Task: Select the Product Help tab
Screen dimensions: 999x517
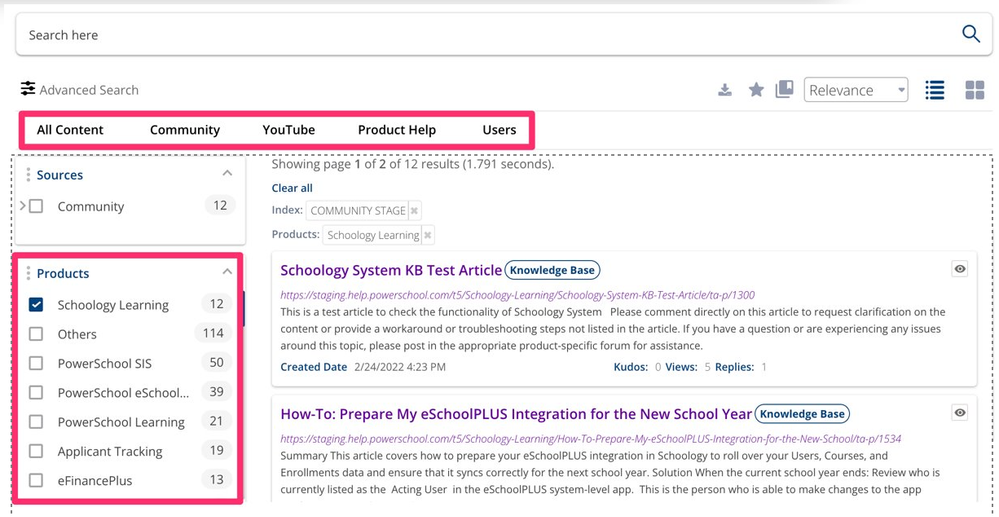Action: pyautogui.click(x=397, y=130)
